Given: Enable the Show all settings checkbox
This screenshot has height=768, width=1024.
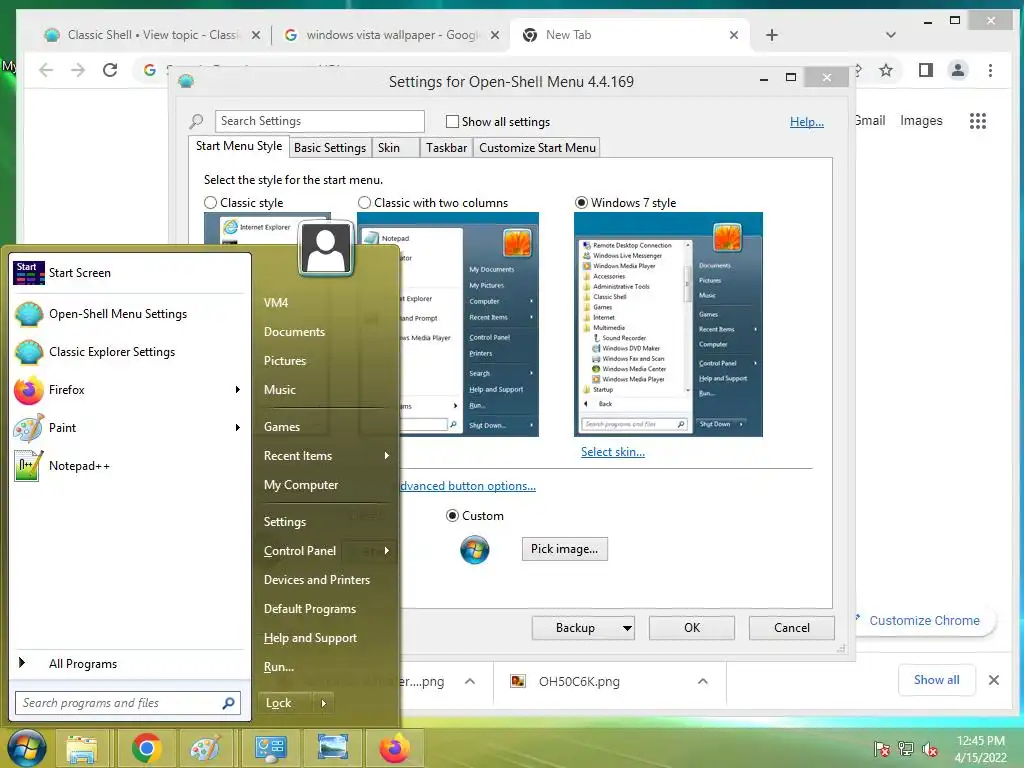Looking at the screenshot, I should [x=452, y=121].
